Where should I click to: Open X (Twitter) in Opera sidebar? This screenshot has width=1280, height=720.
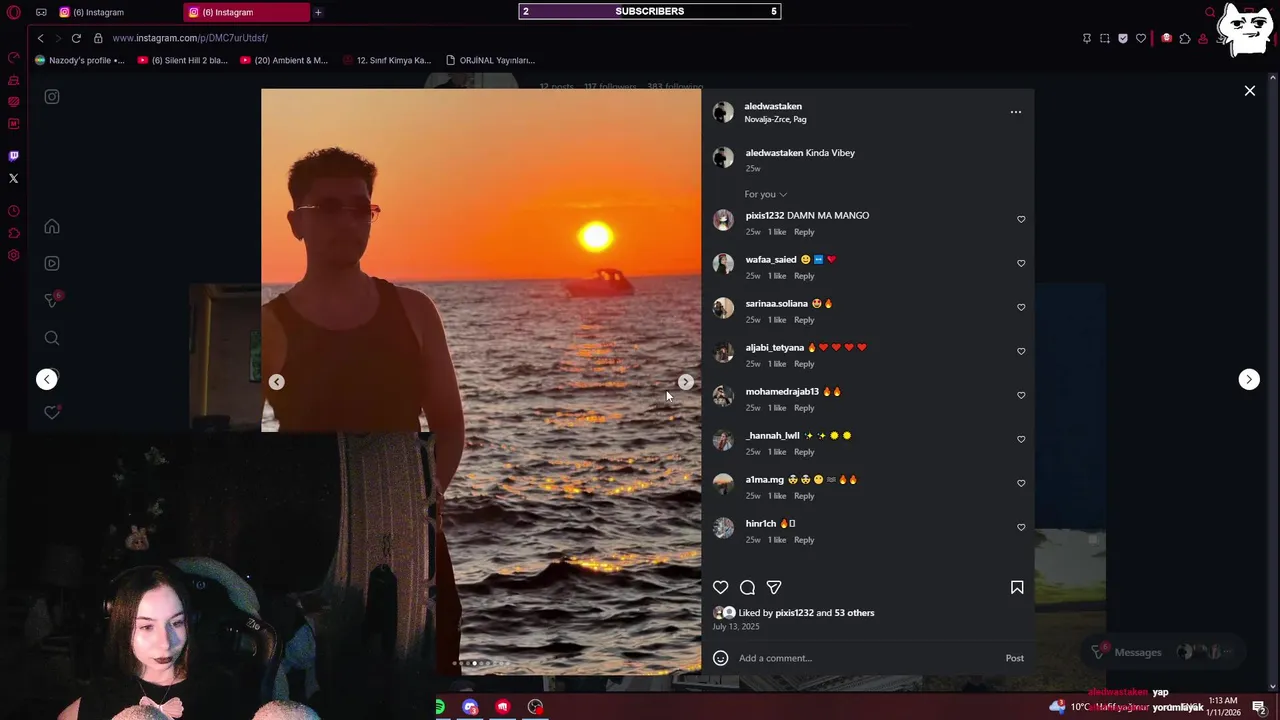click(13, 178)
